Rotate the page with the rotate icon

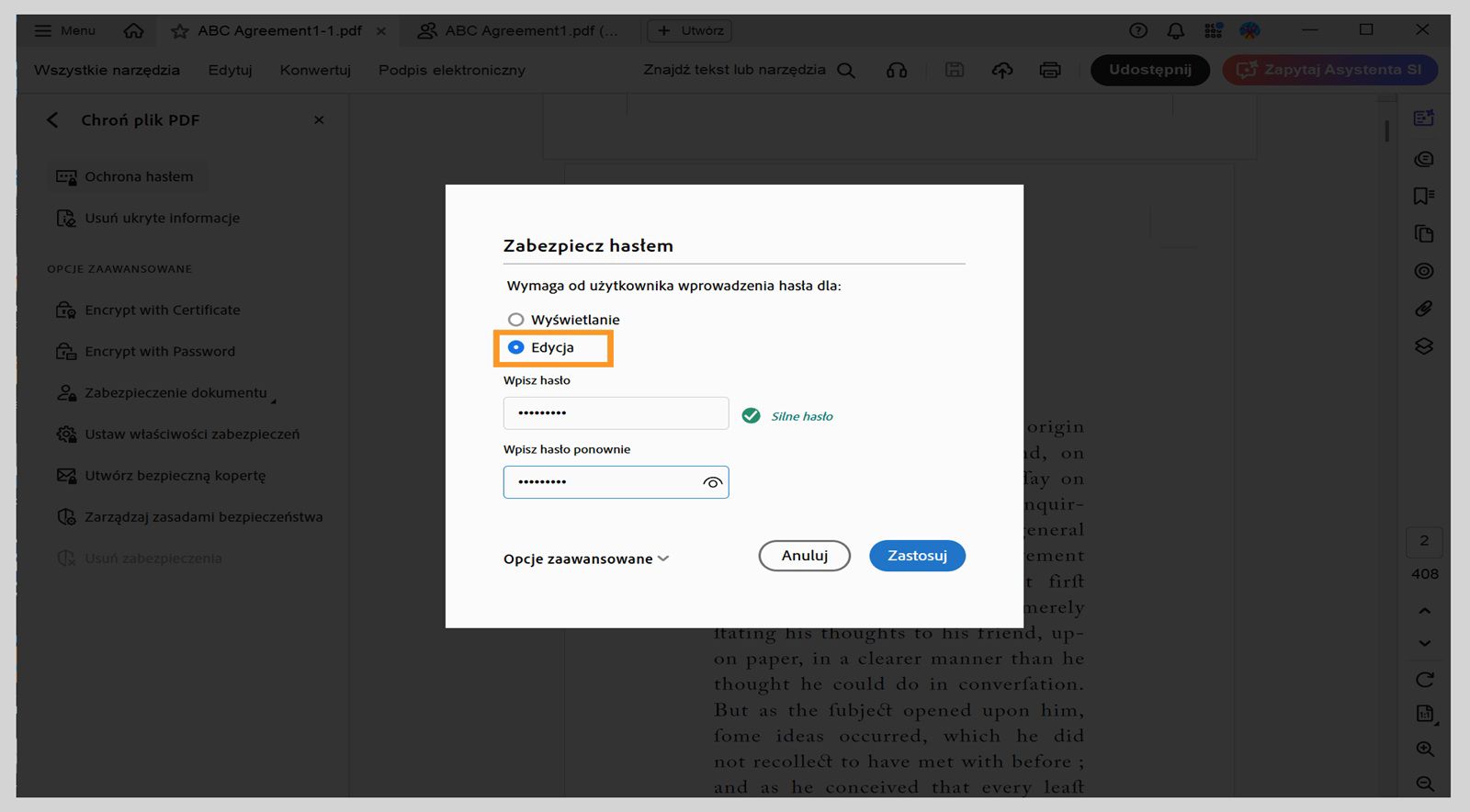click(x=1425, y=680)
